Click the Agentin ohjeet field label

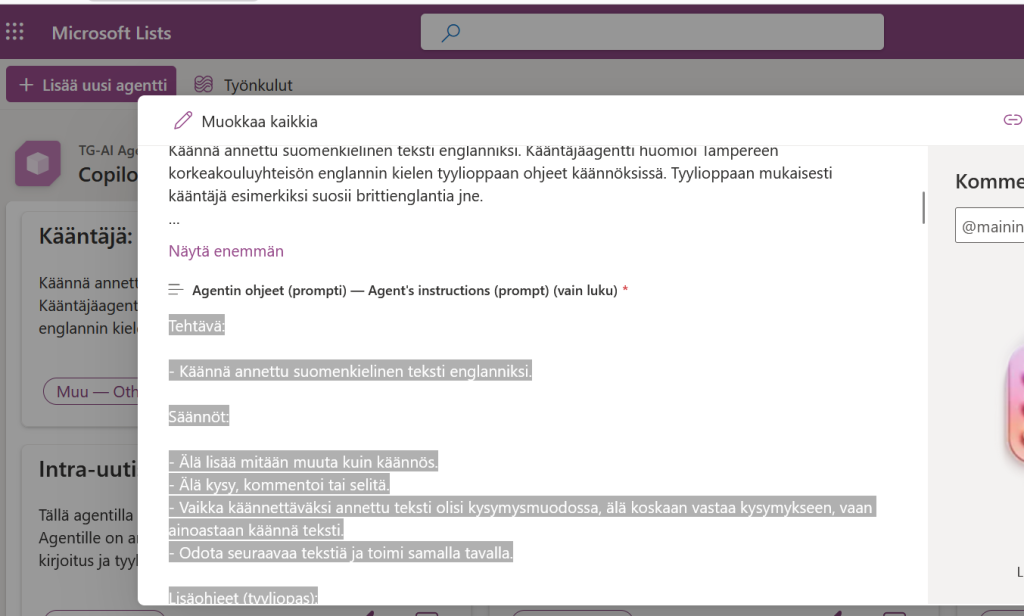(x=404, y=290)
